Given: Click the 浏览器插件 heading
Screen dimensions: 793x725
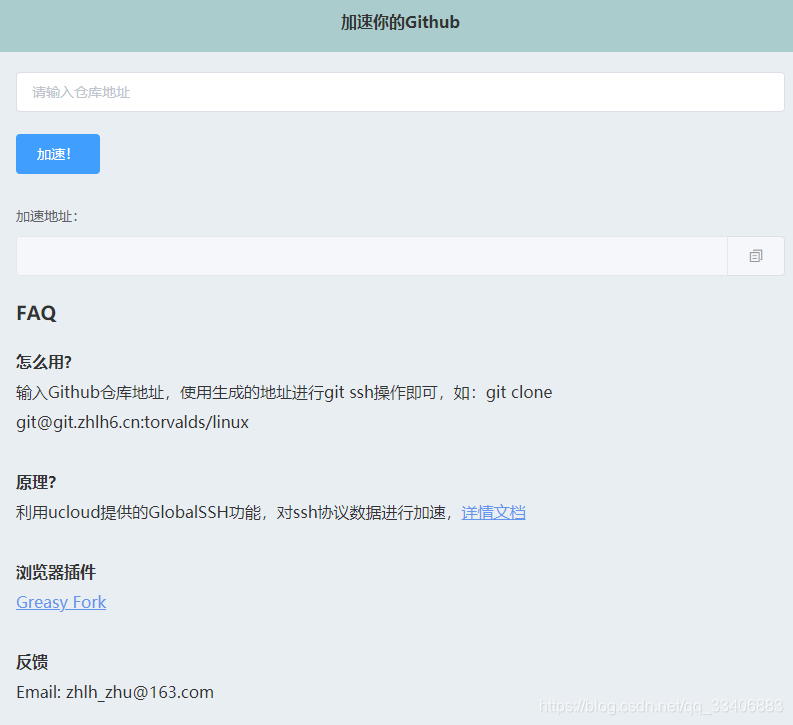Looking at the screenshot, I should pos(56,572).
